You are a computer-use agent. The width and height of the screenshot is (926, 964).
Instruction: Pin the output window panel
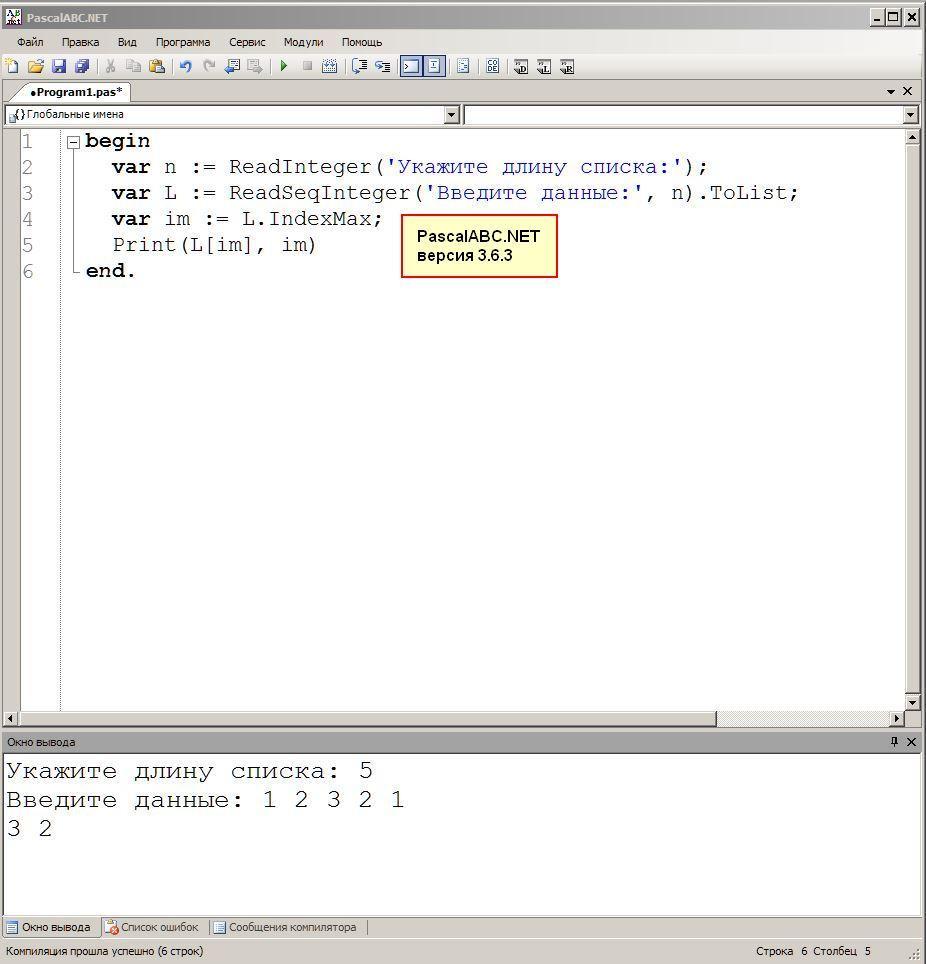[x=894, y=741]
